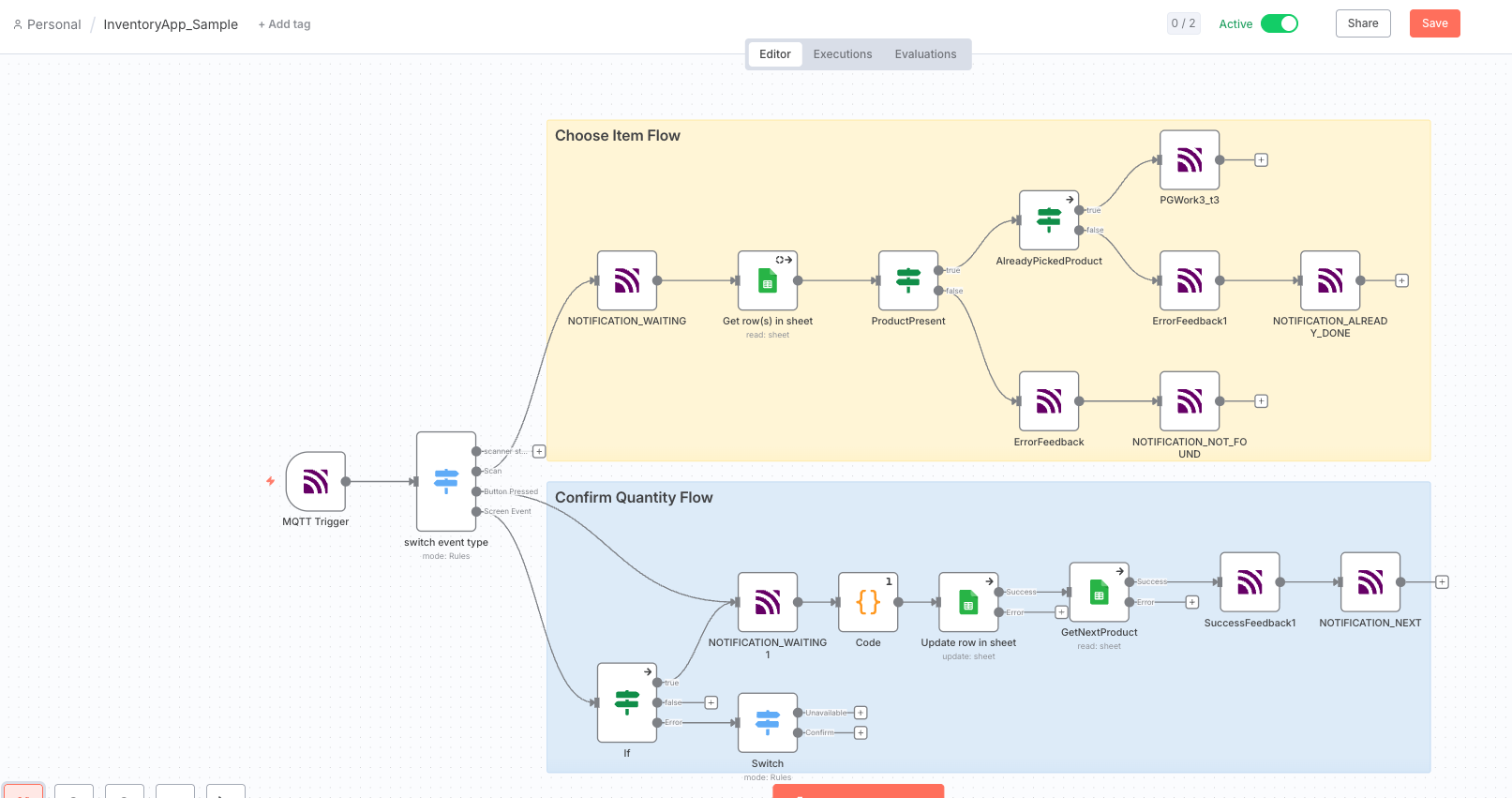Viewport: 1512px width, 798px height.
Task: Save the workflow
Action: point(1434,23)
